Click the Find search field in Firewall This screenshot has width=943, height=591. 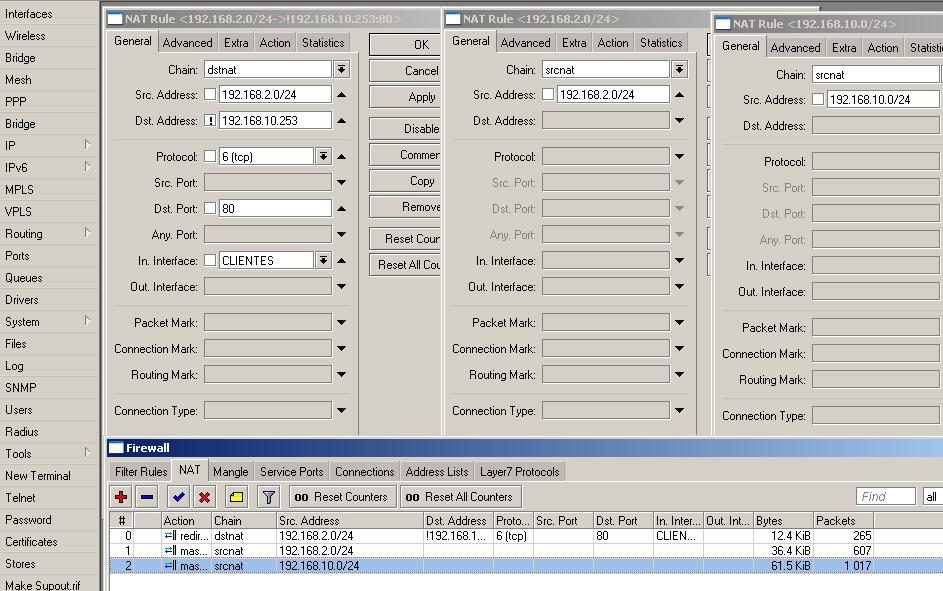tap(885, 497)
